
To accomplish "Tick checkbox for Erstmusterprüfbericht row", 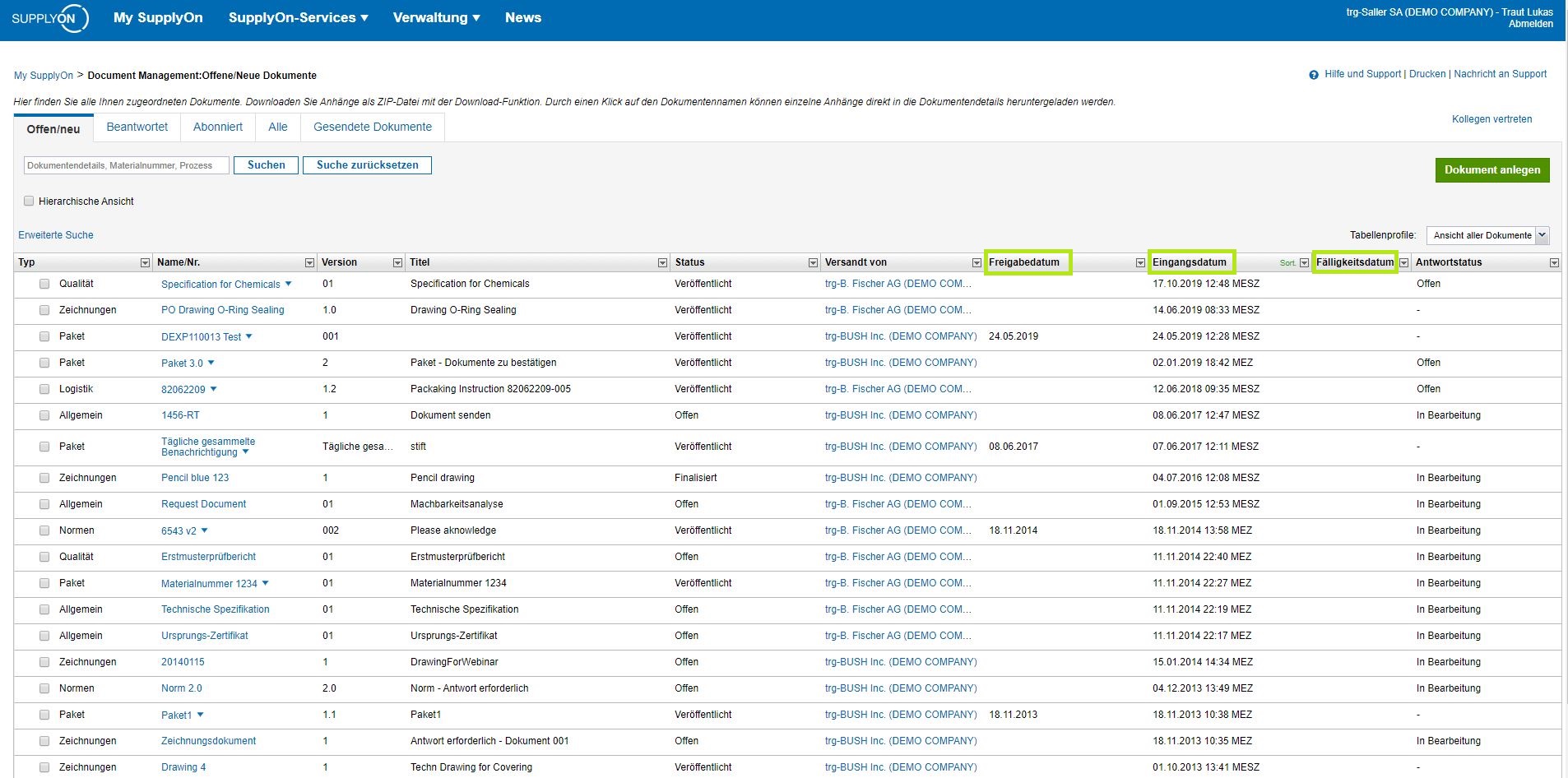I will [44, 557].
